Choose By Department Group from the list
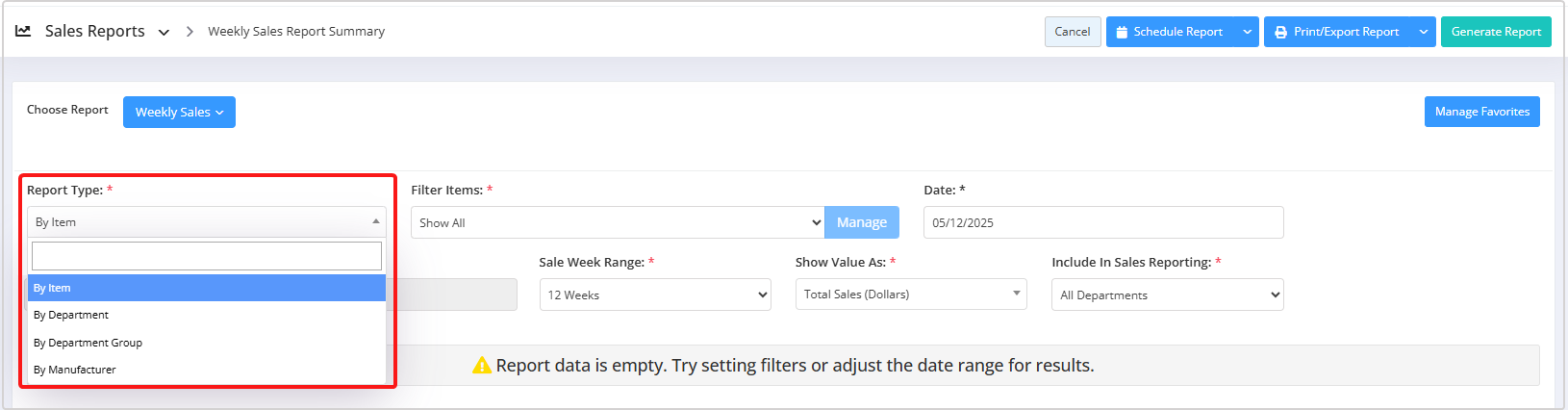 (207, 343)
